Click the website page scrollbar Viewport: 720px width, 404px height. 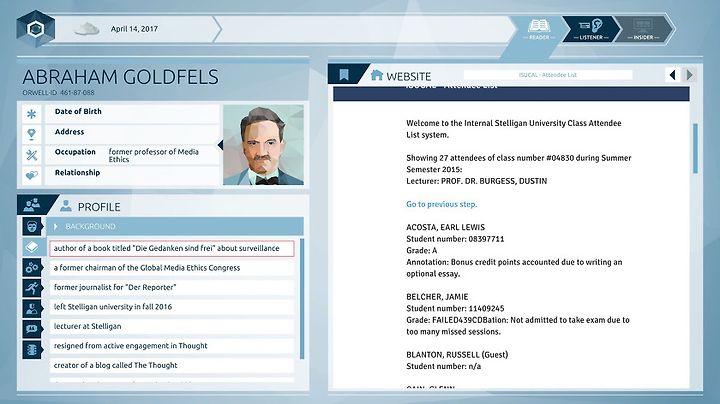click(x=695, y=148)
